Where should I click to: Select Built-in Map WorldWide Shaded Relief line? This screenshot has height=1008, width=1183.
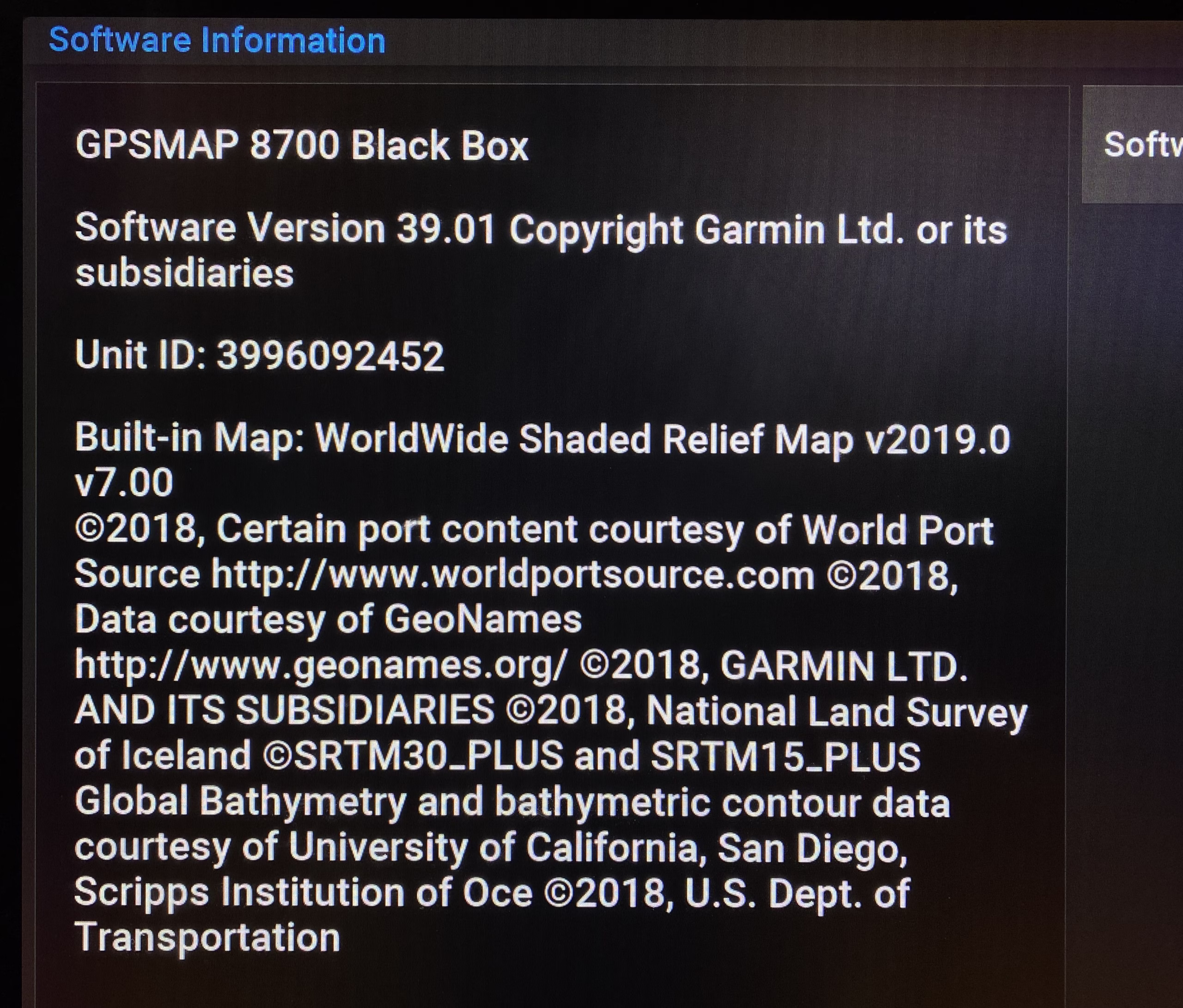coord(543,440)
